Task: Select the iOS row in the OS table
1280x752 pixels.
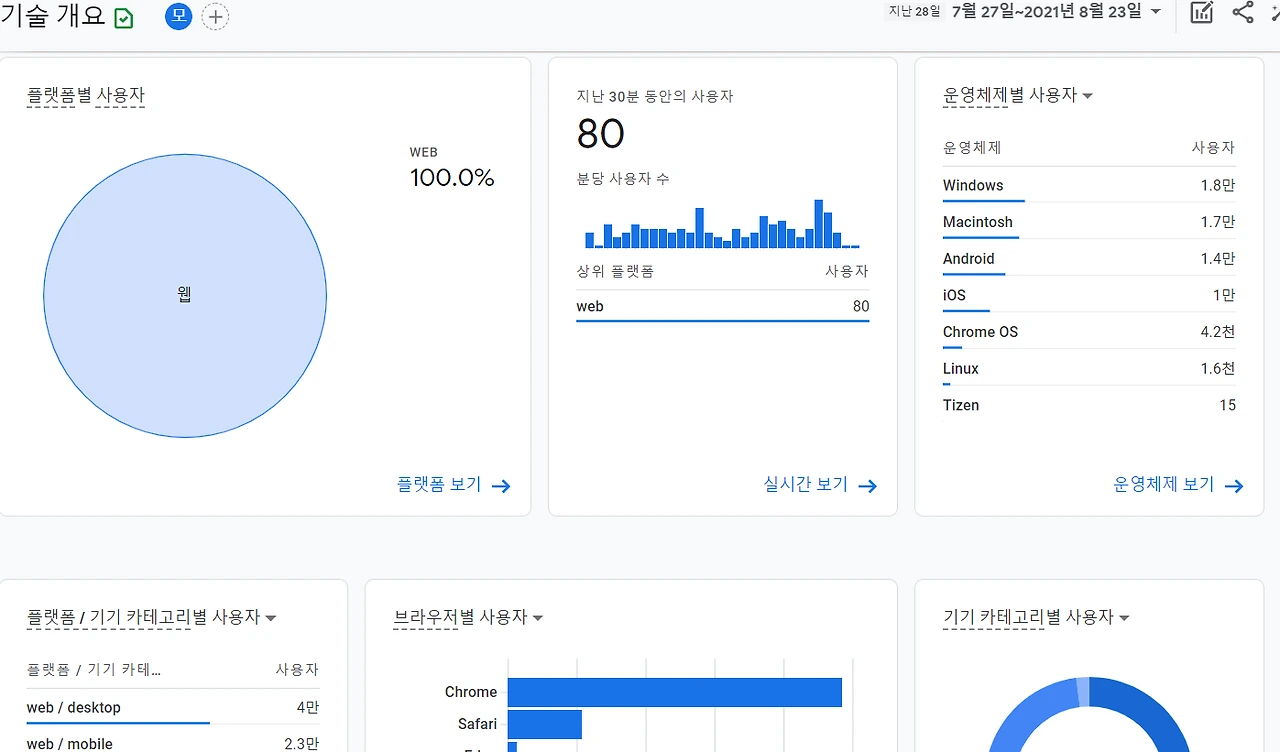Action: tap(1089, 295)
